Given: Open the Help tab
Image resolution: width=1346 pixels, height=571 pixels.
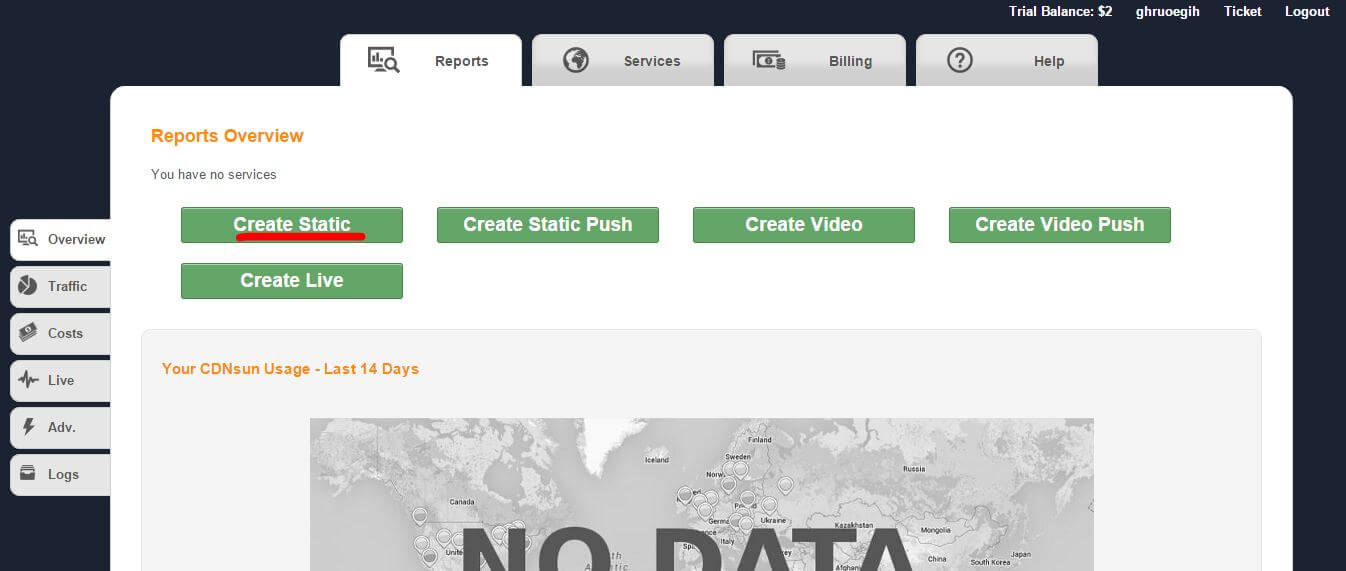Looking at the screenshot, I should 1007,60.
